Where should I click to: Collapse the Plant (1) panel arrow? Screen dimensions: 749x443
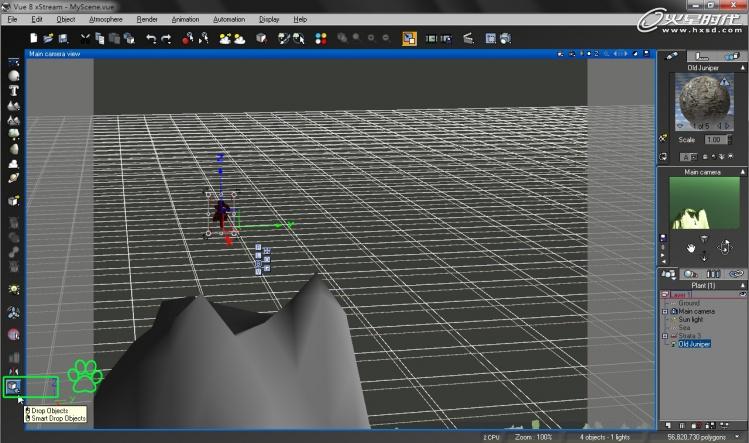(x=742, y=285)
